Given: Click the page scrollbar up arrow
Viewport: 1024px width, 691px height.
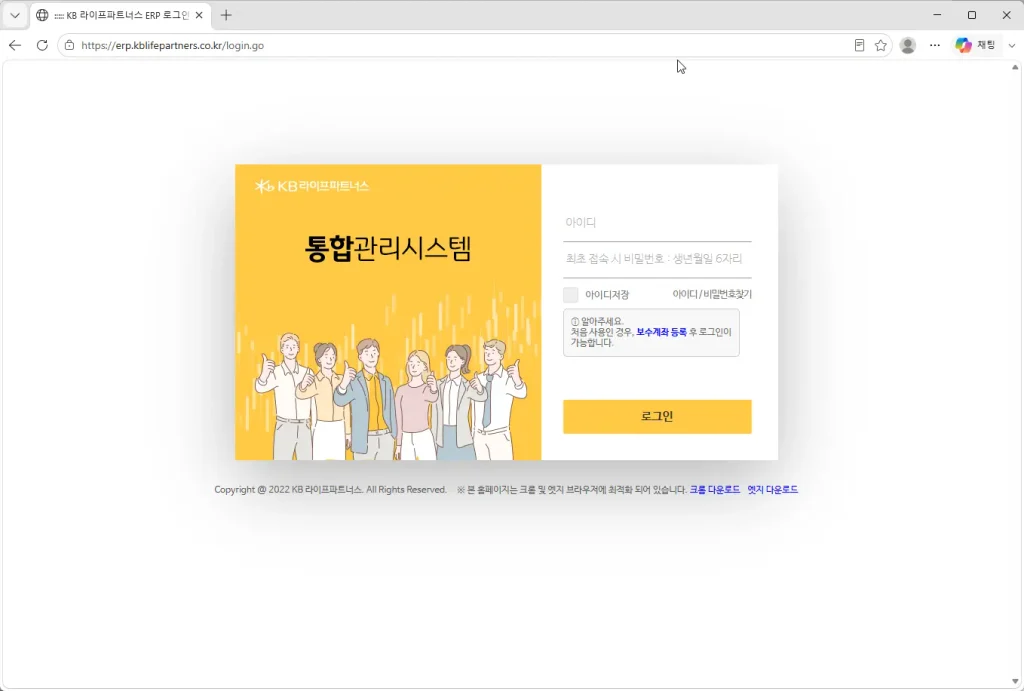Looking at the screenshot, I should pyautogui.click(x=1015, y=67).
